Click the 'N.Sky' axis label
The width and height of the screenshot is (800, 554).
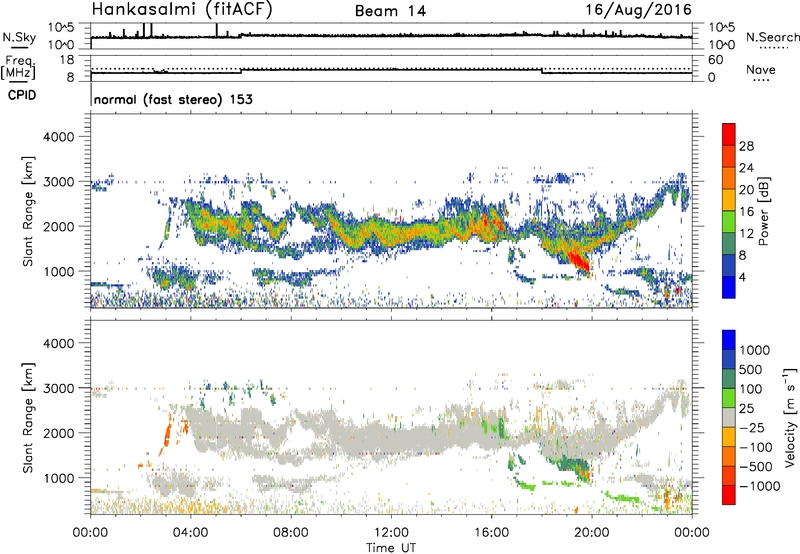point(19,37)
